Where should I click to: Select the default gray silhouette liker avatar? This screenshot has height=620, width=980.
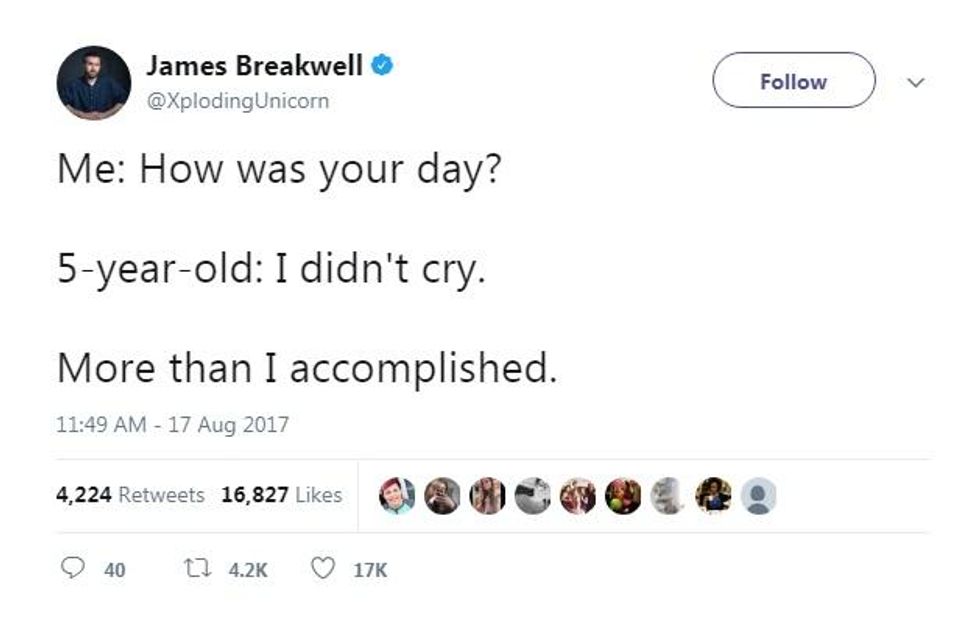click(758, 495)
